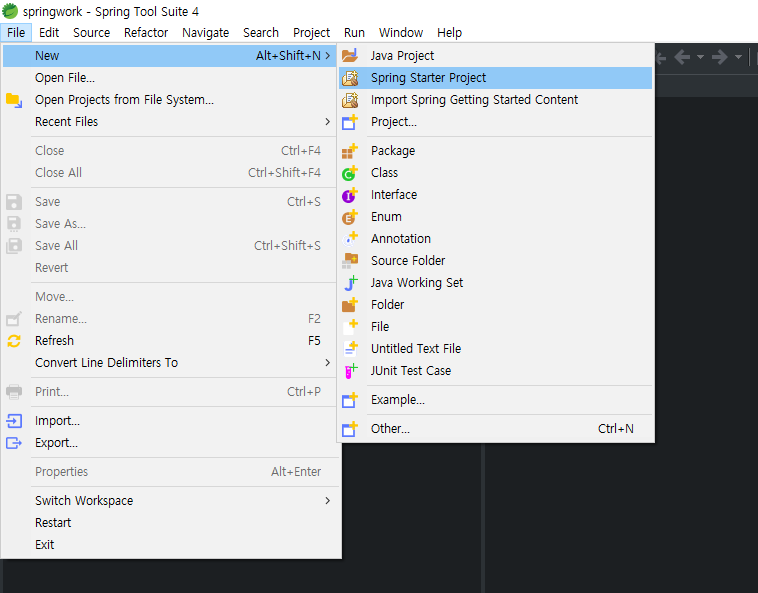Viewport: 758px width, 593px height.
Task: Select Spring Starter Project entry
Action: 496,78
